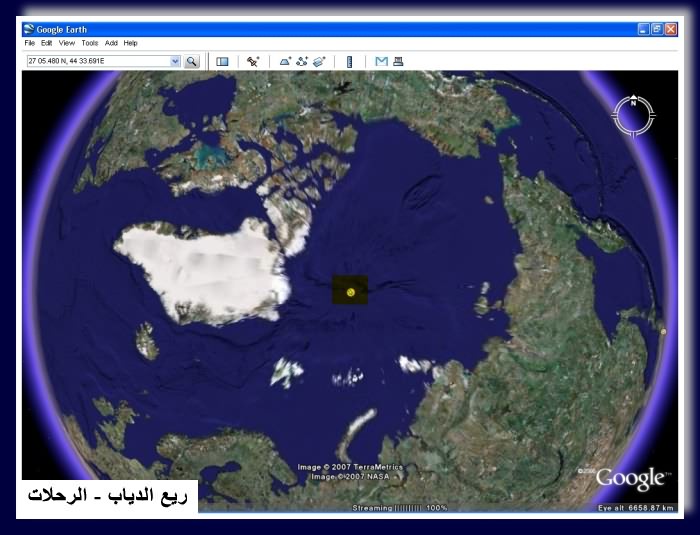Open the Help menu
This screenshot has width=700, height=535.
tap(130, 43)
